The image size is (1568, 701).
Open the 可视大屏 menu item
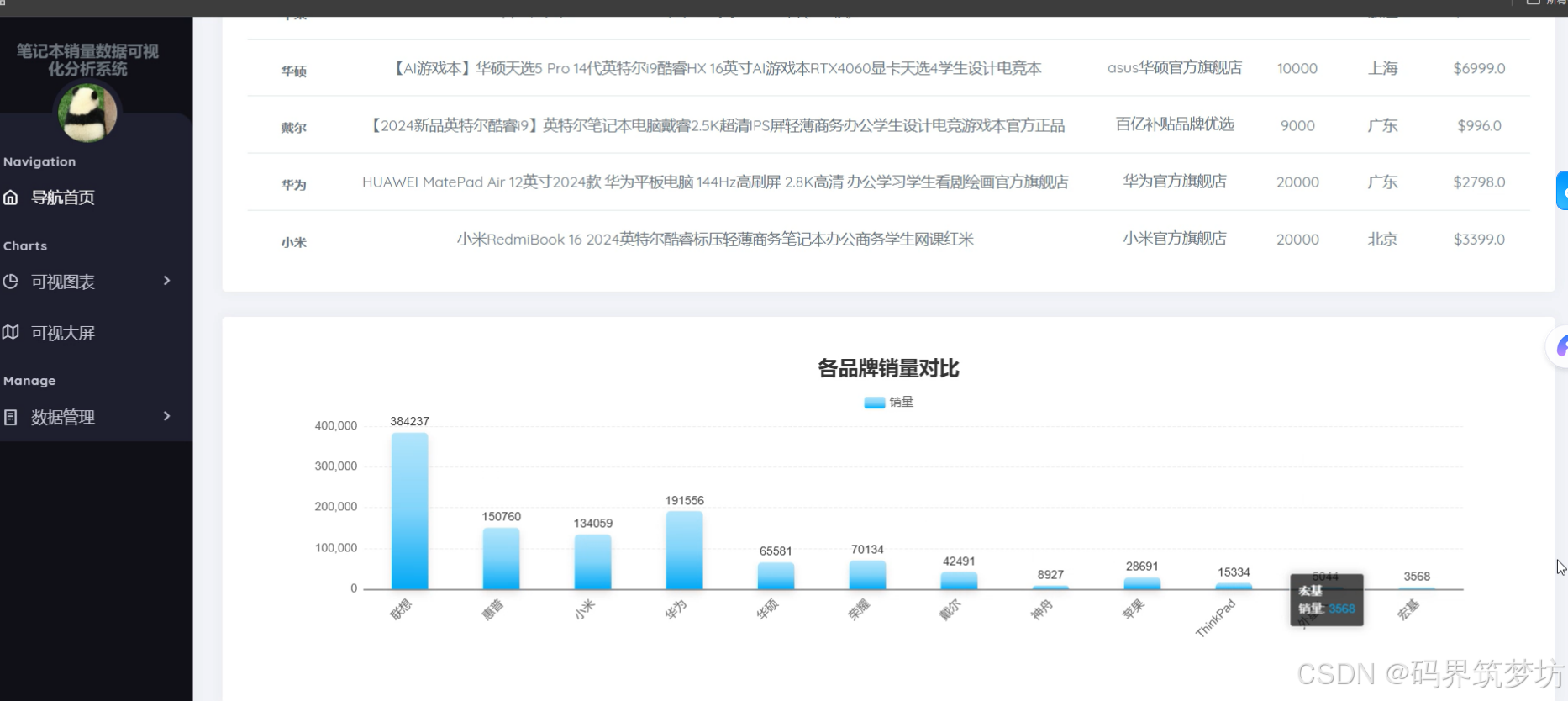63,333
